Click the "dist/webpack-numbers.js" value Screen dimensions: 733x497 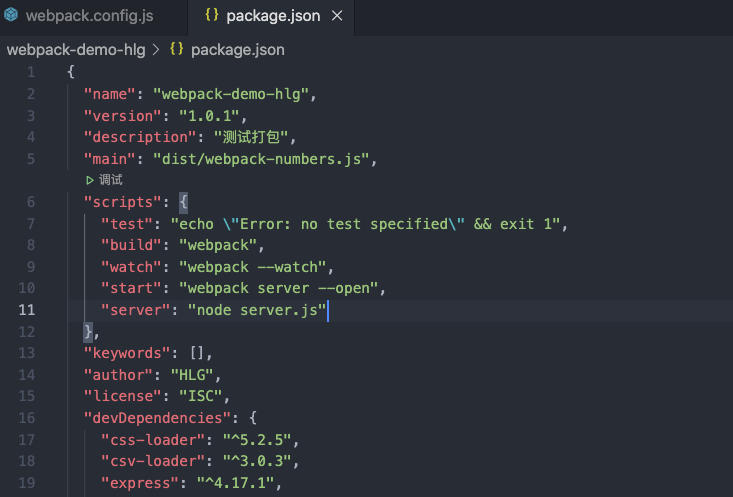point(261,159)
